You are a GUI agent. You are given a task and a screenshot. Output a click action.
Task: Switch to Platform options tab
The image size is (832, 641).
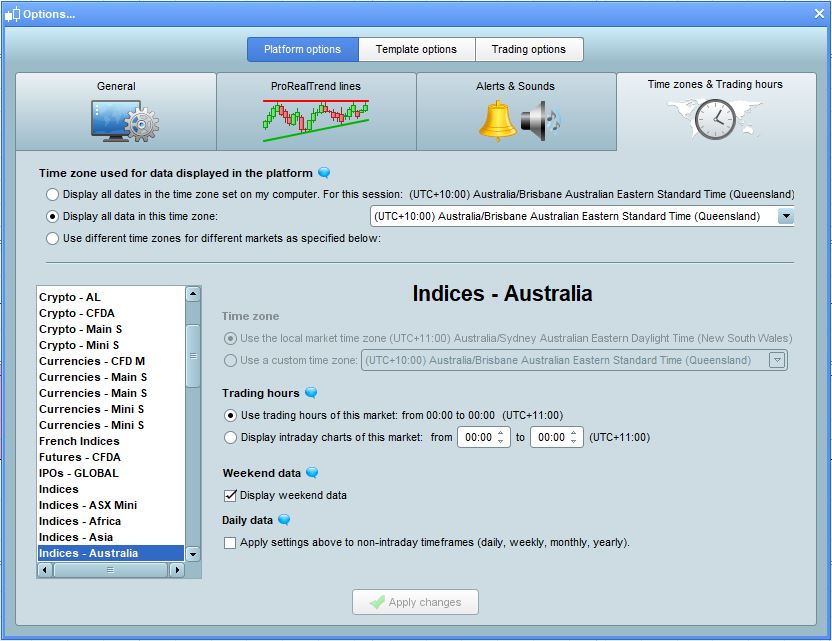(x=302, y=49)
